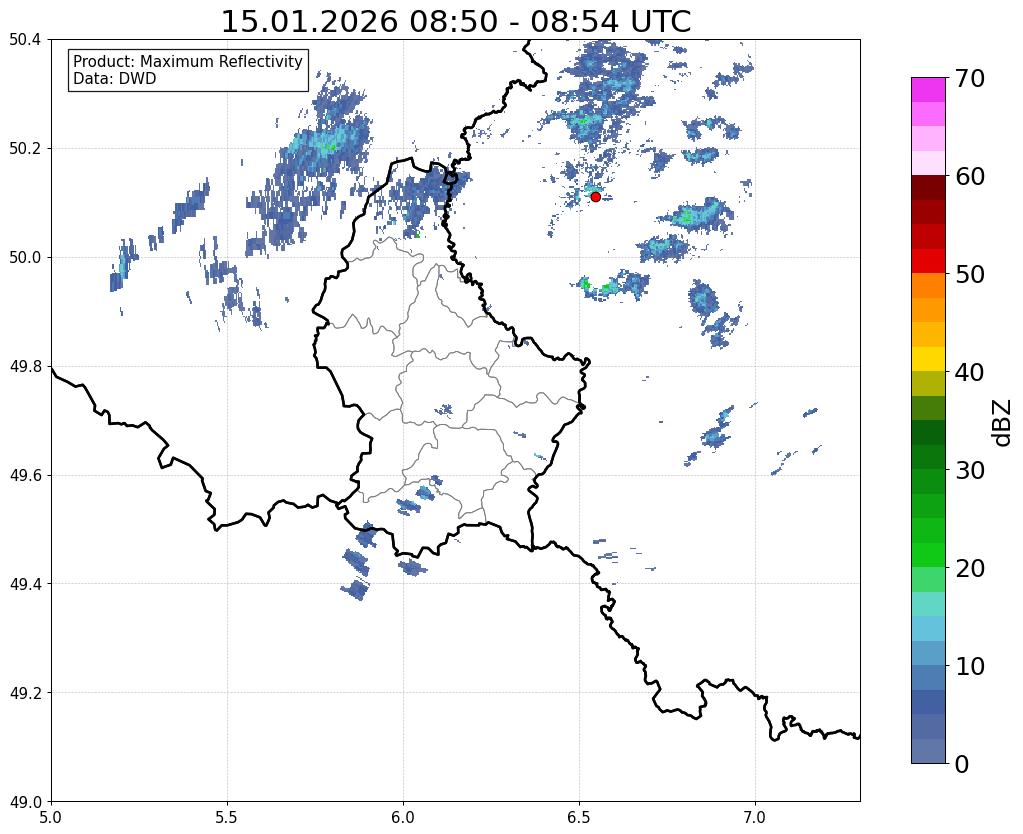Click the latitude axis label 49.2
Screen dimensions: 1023x834
[x=25, y=693]
